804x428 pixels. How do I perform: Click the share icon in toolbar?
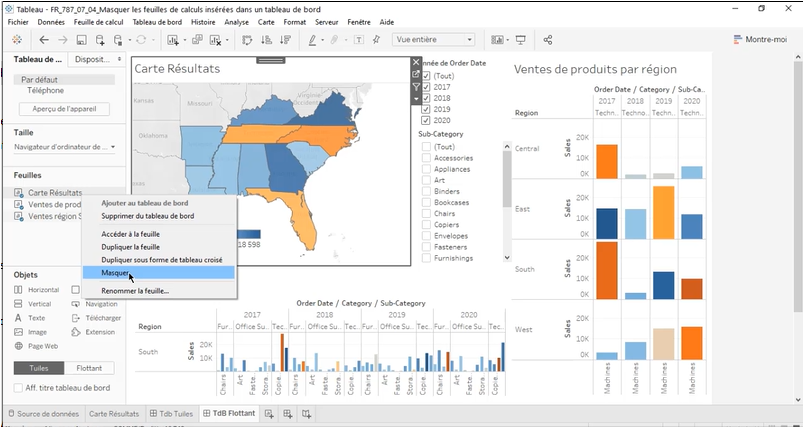pos(548,40)
